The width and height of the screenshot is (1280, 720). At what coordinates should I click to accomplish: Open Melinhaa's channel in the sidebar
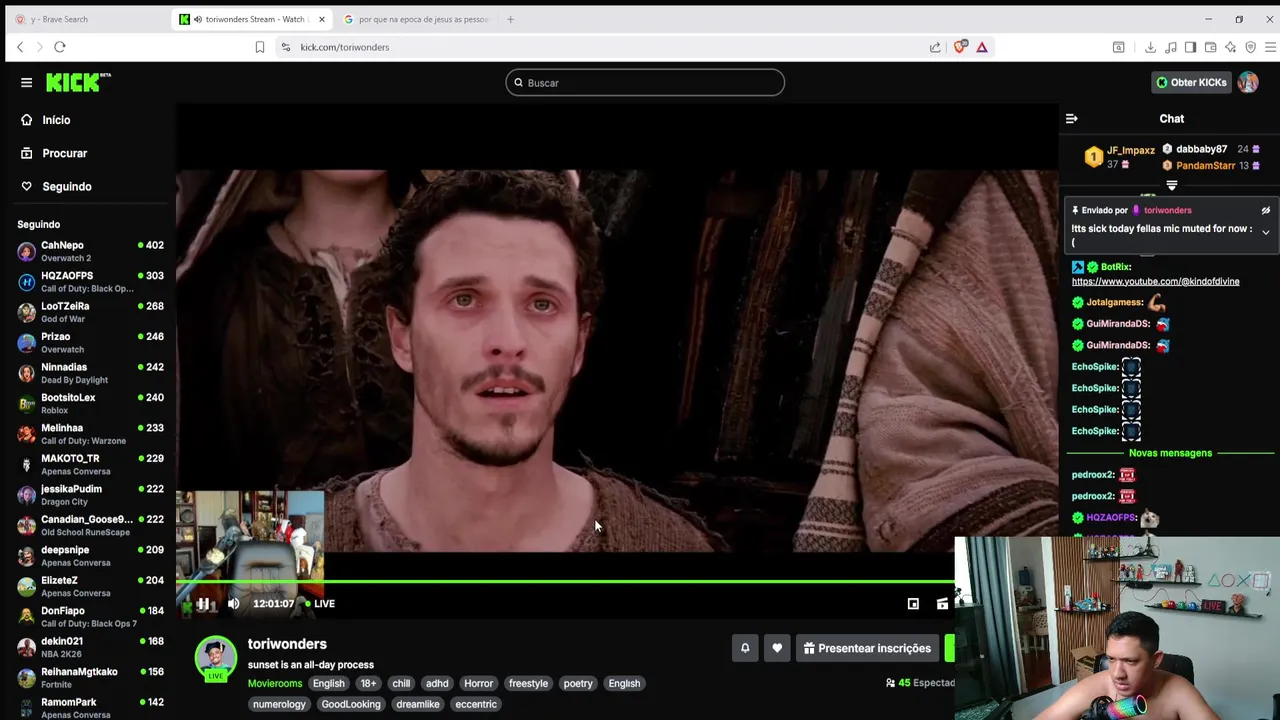click(x=90, y=434)
